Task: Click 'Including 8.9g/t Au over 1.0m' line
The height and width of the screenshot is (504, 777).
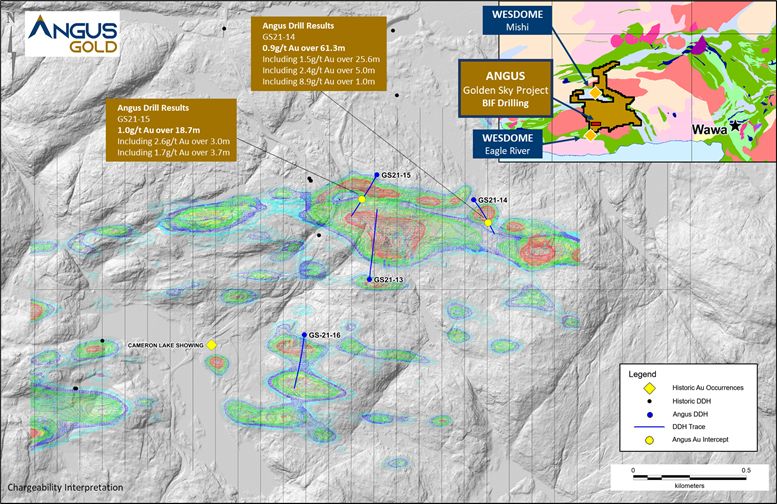Action: click(x=319, y=82)
